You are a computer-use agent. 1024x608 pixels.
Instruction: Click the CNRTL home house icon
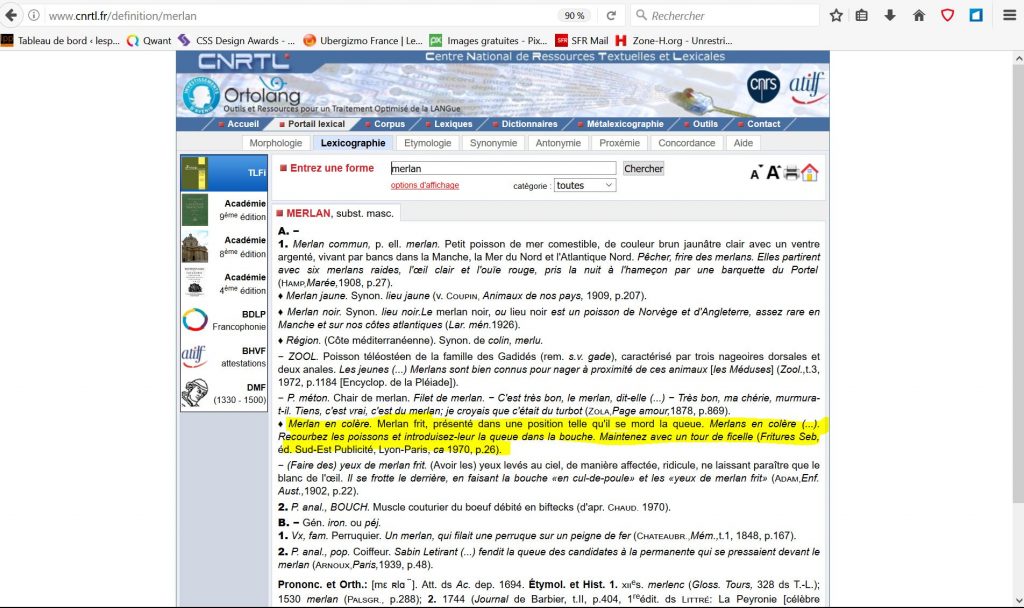pyautogui.click(x=809, y=172)
